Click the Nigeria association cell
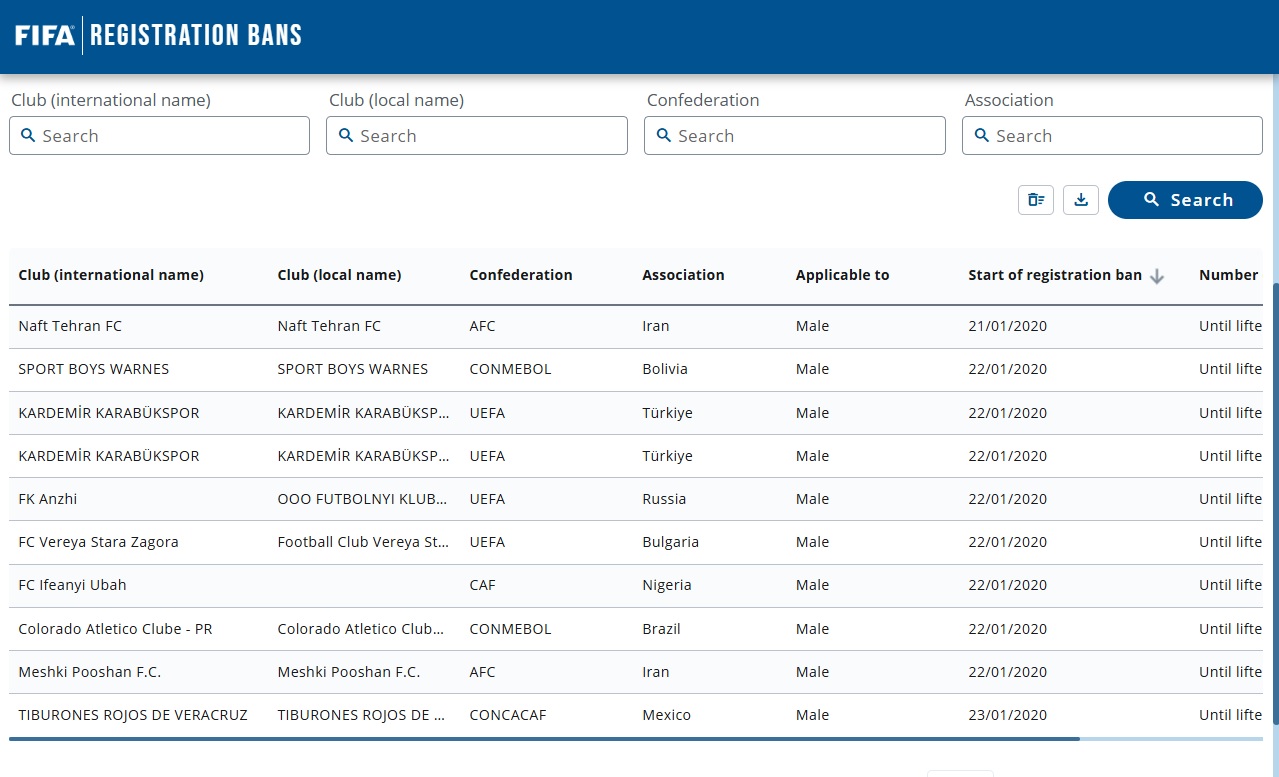The image size is (1279, 777). tap(667, 585)
